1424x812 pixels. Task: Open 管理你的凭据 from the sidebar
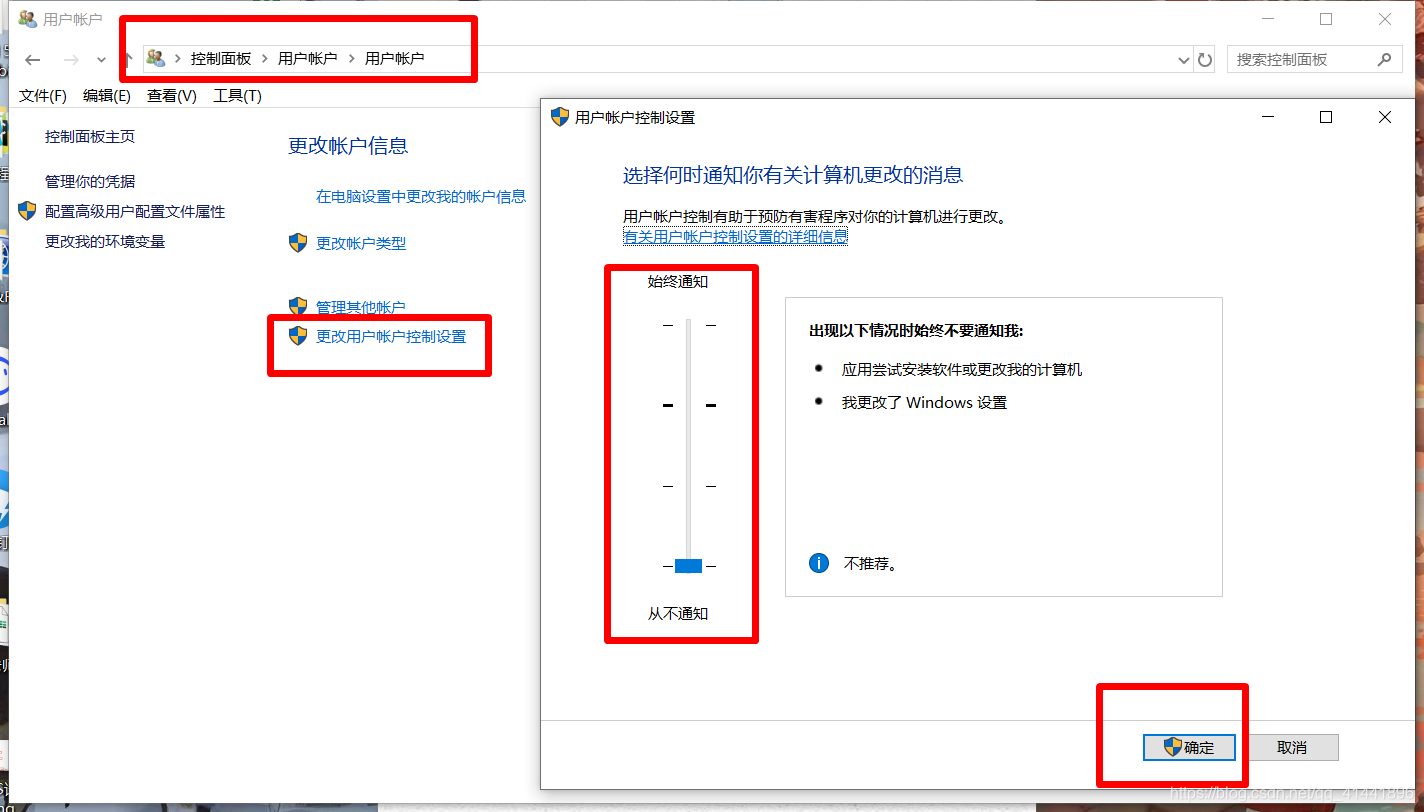click(88, 181)
